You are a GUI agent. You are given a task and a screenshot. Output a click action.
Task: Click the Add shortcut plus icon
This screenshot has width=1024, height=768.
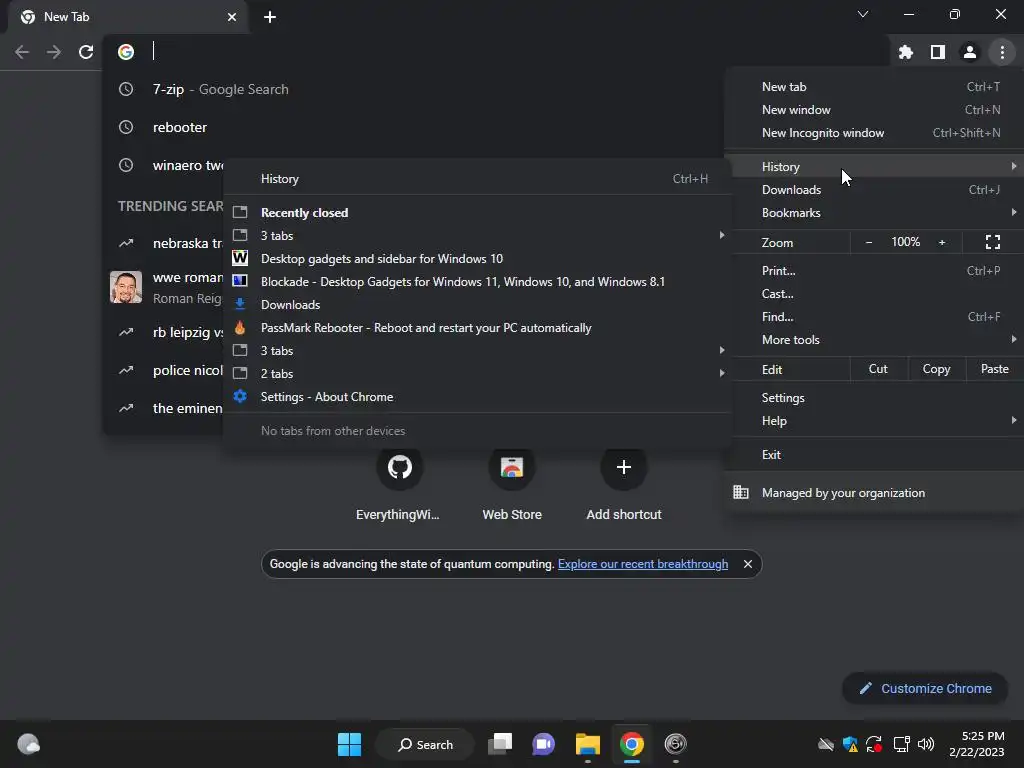click(624, 467)
